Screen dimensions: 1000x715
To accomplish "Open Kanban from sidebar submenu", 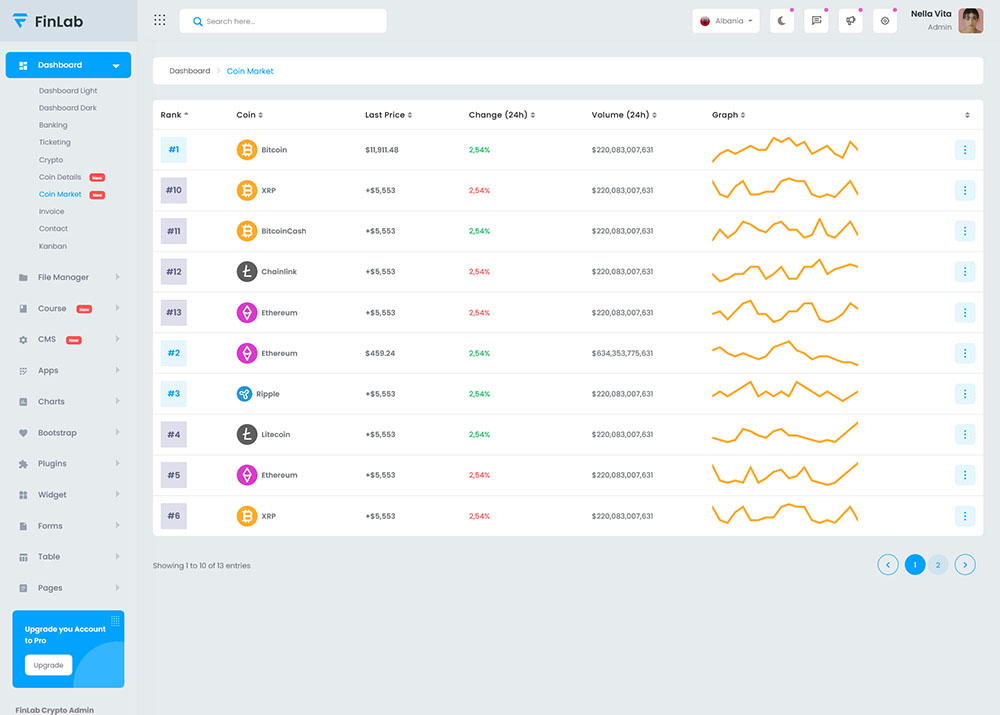I will point(53,246).
